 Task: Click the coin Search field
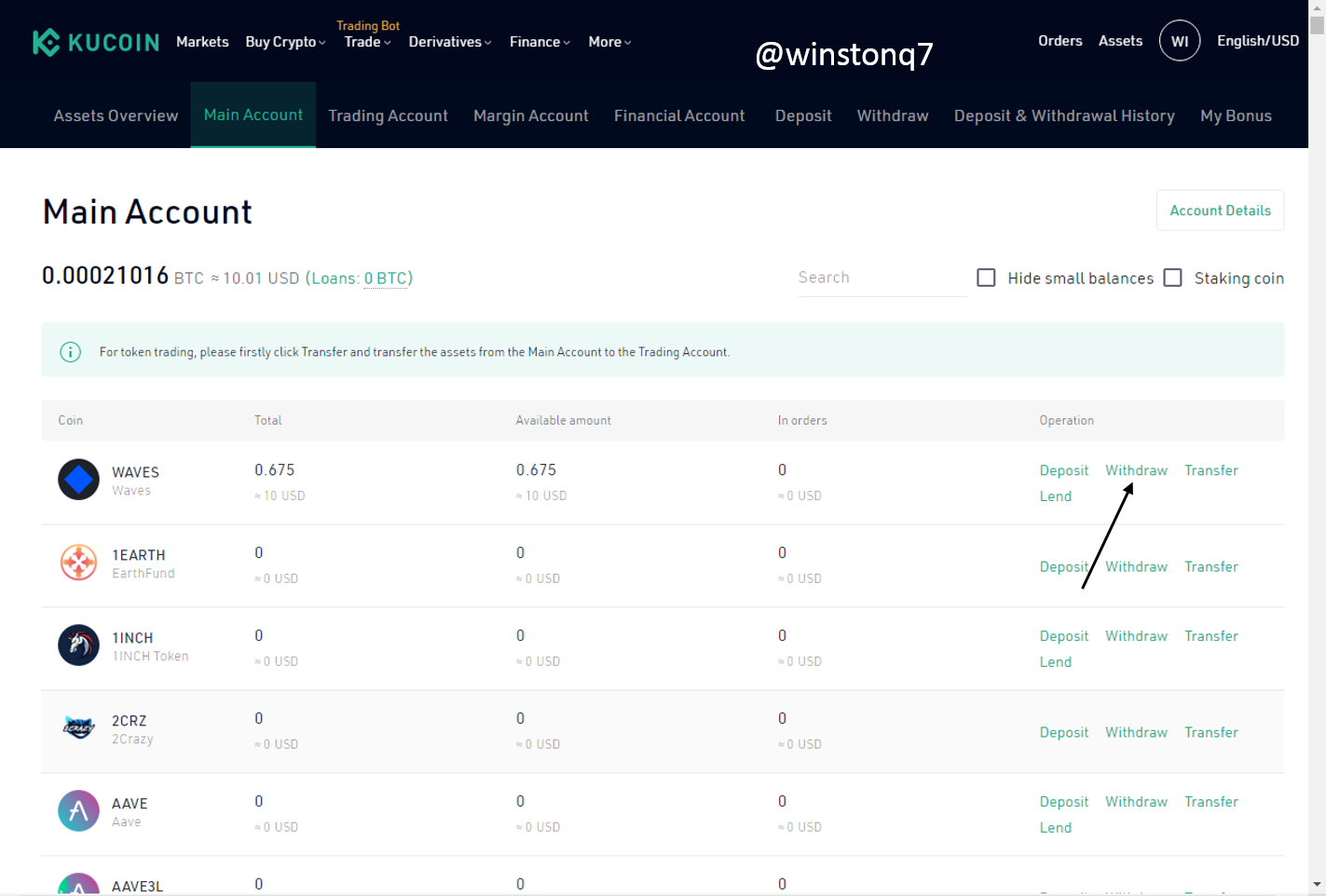tap(882, 278)
